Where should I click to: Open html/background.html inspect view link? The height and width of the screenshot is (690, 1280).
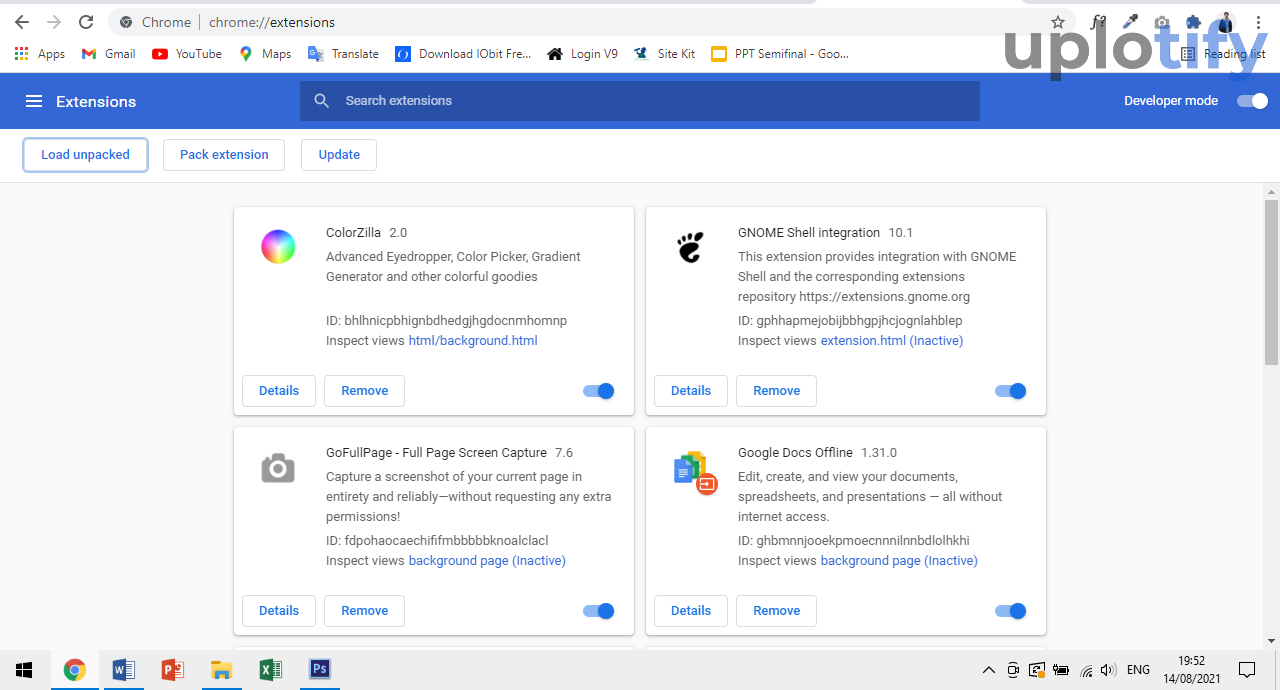(x=473, y=341)
